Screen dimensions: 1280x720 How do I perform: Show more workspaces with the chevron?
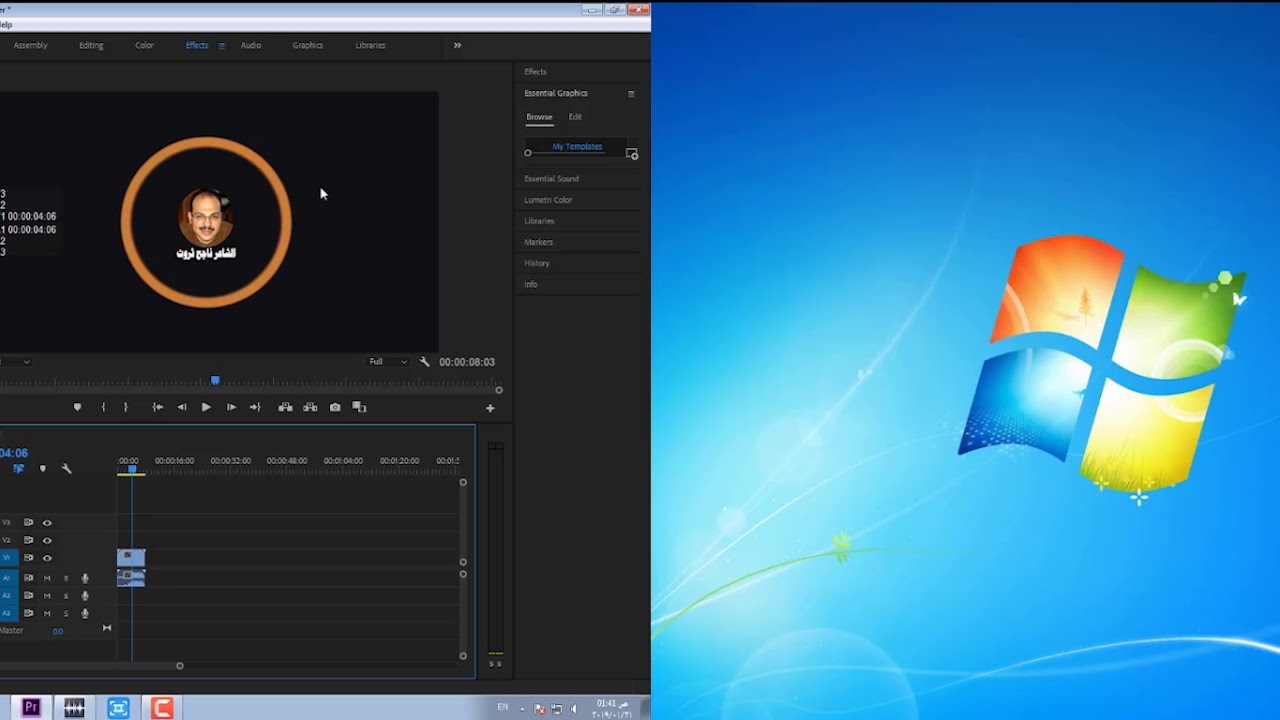click(457, 45)
